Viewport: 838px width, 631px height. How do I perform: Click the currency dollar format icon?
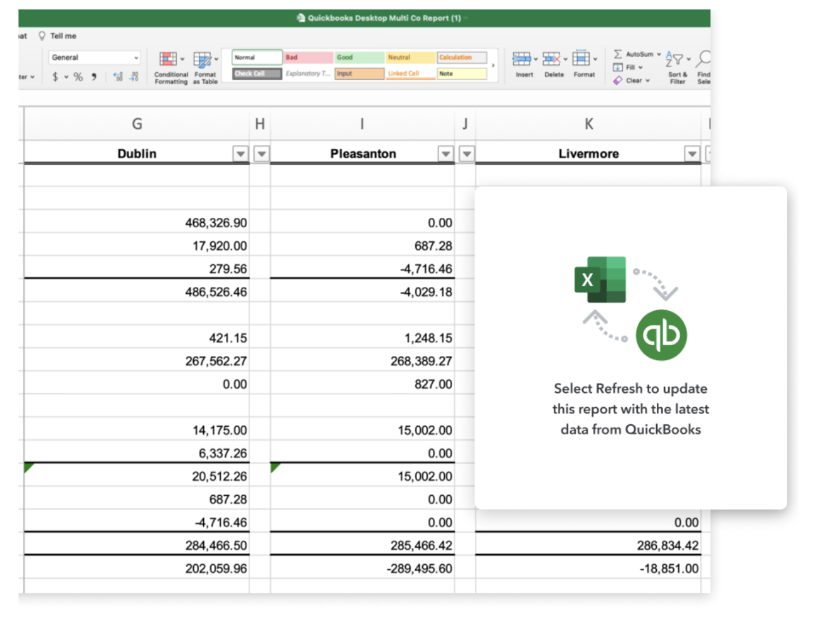tap(55, 77)
